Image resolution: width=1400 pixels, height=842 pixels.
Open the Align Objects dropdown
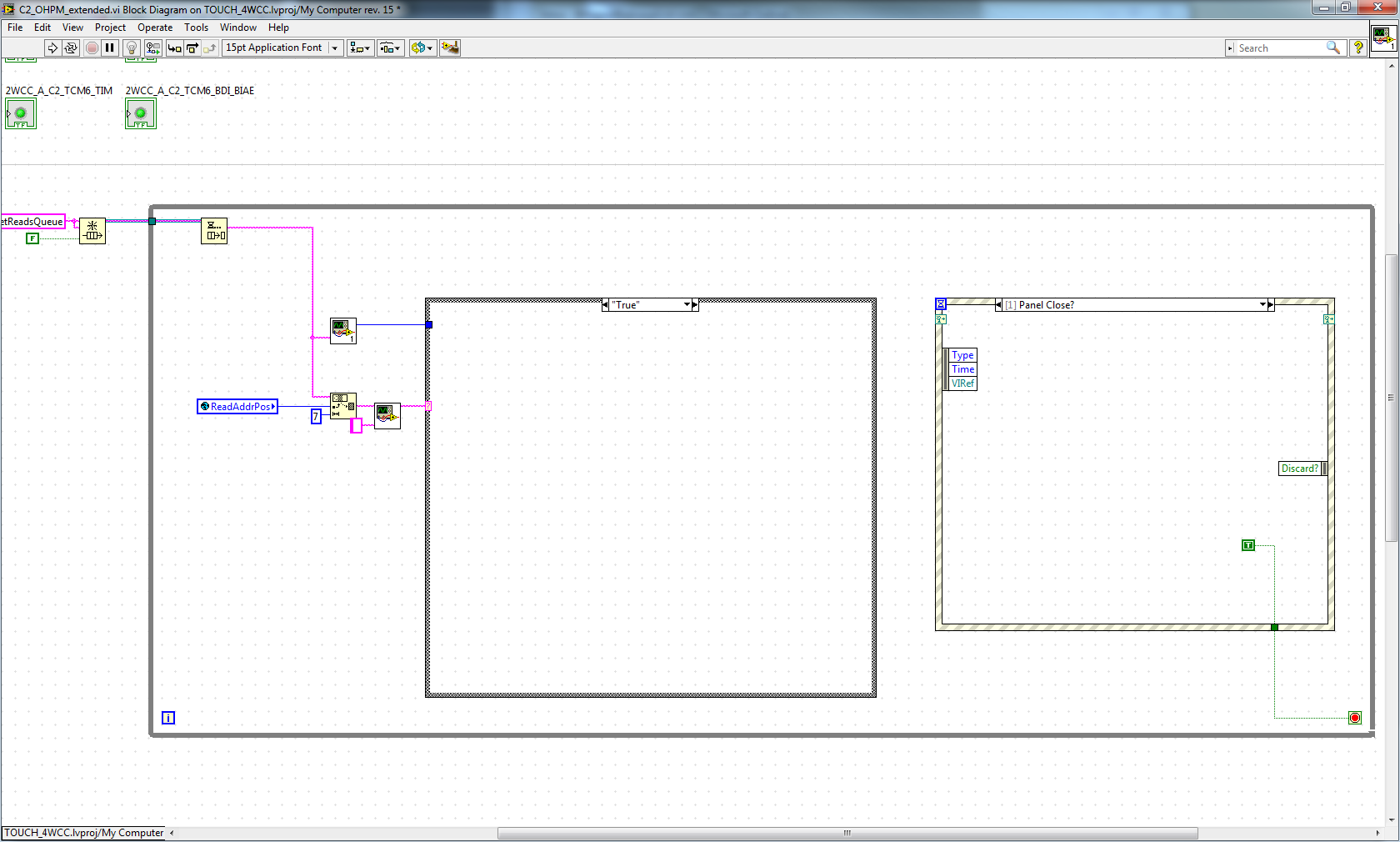click(360, 48)
